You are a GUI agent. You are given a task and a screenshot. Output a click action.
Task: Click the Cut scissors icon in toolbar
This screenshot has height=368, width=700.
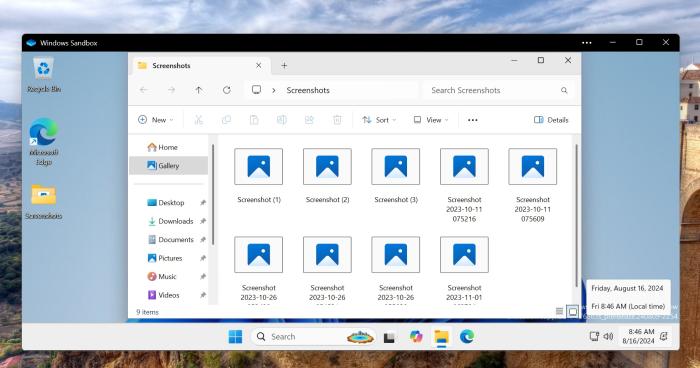[199, 120]
